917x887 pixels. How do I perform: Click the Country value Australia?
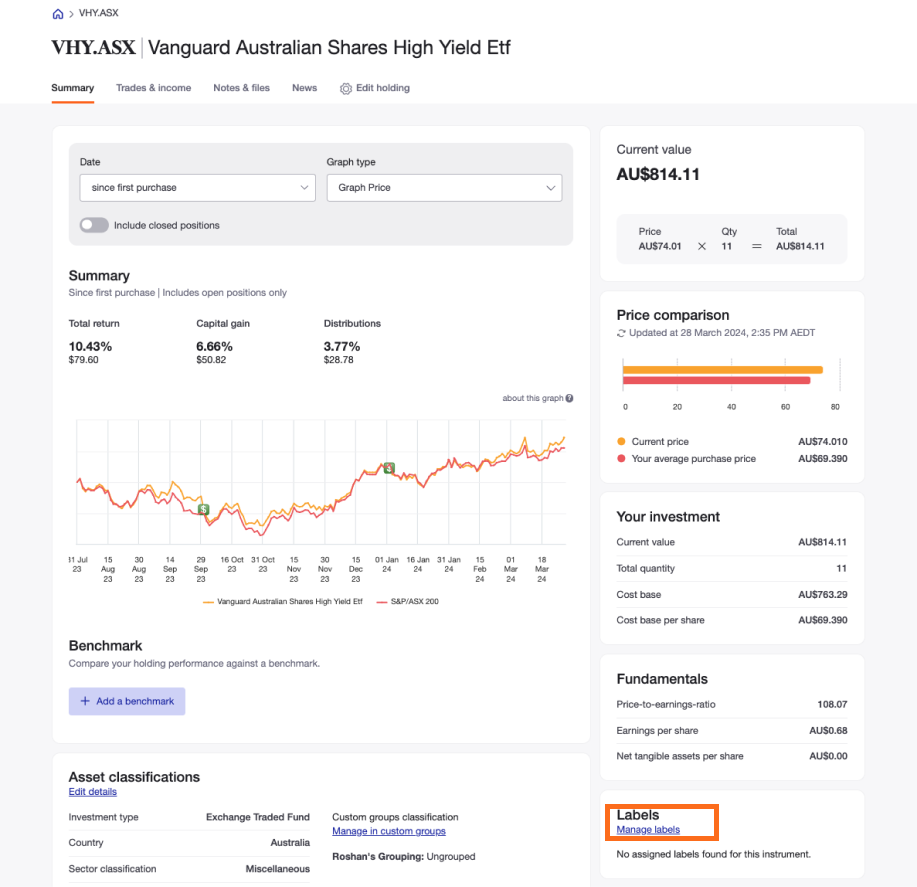pos(290,843)
